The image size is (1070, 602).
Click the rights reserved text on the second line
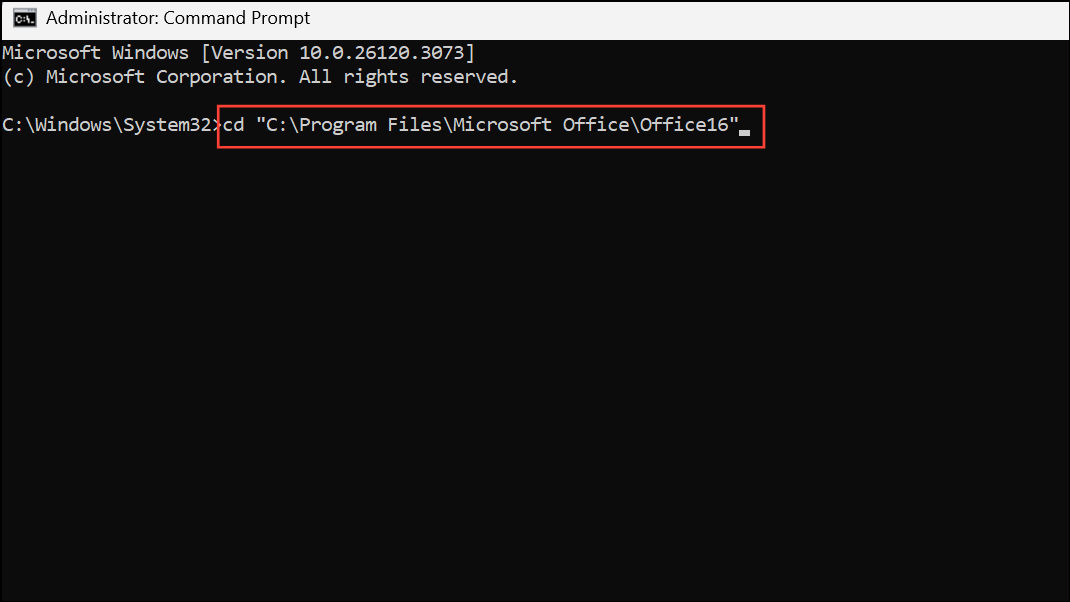(x=430, y=76)
